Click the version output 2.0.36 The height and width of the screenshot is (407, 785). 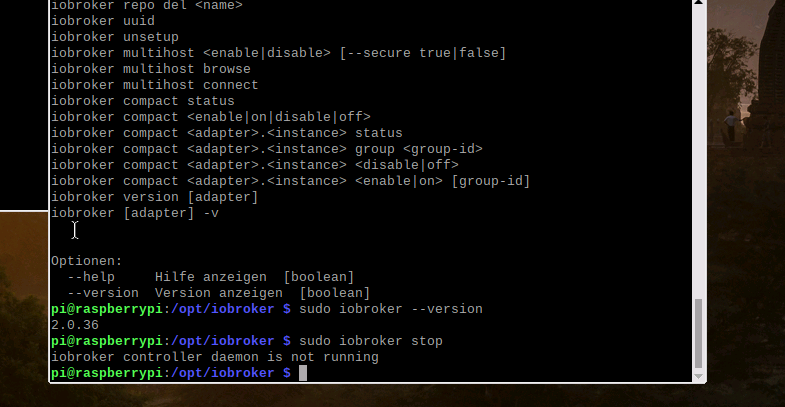coord(75,325)
